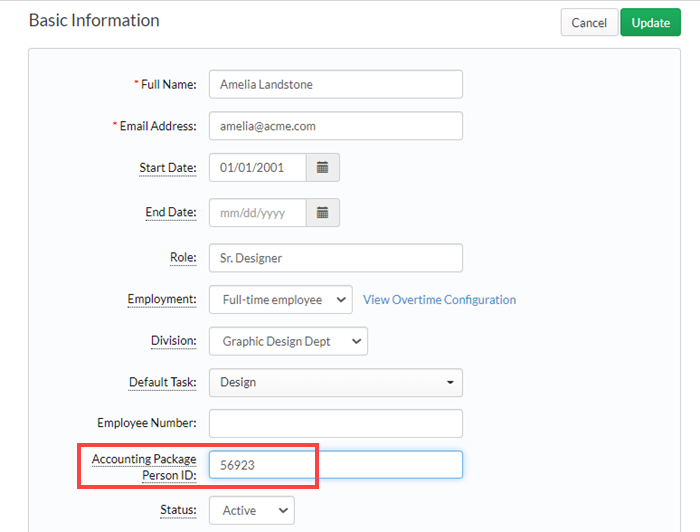Open View Overtime Configuration link

439,299
